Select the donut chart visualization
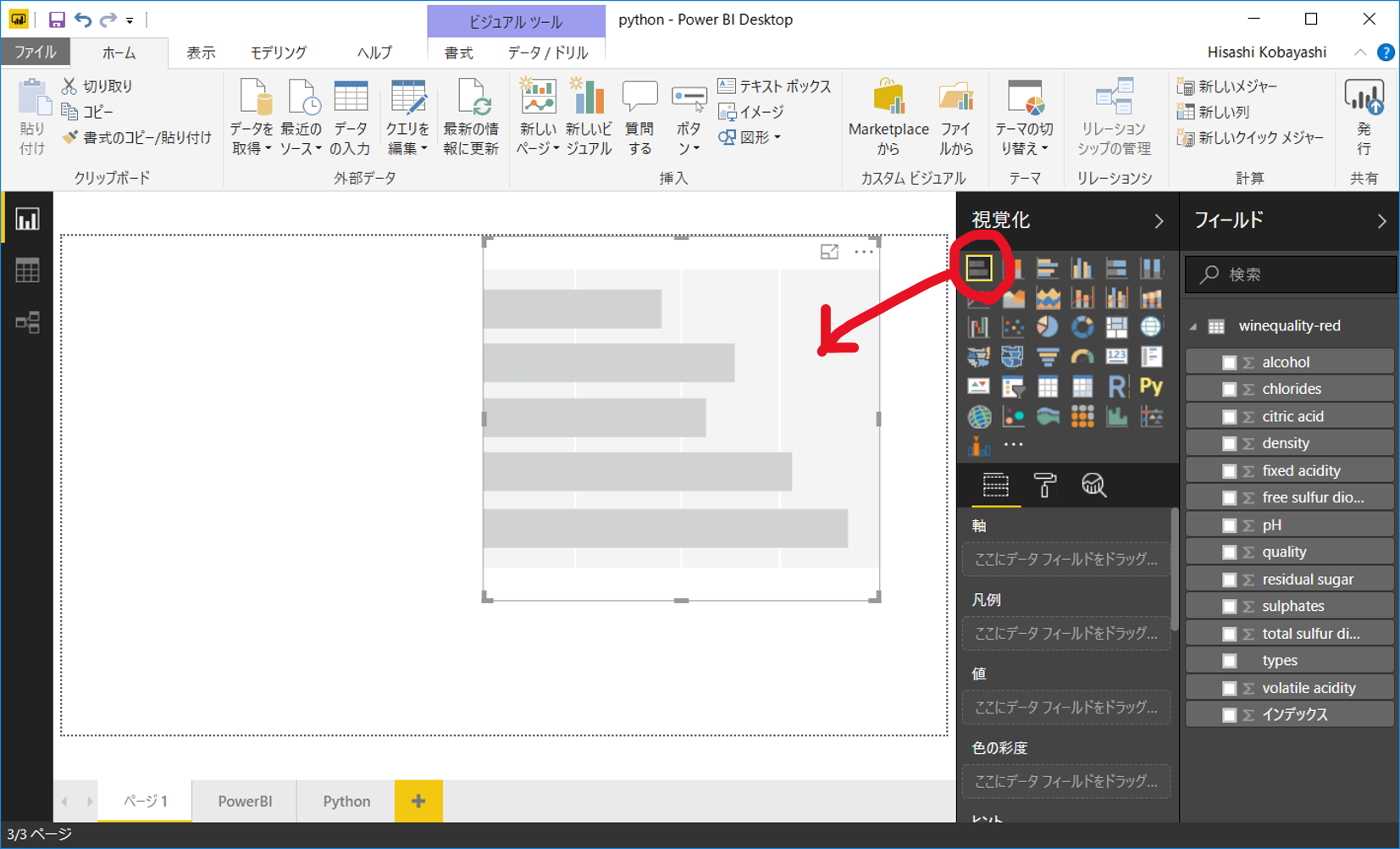Viewport: 1400px width, 849px height. (1082, 327)
